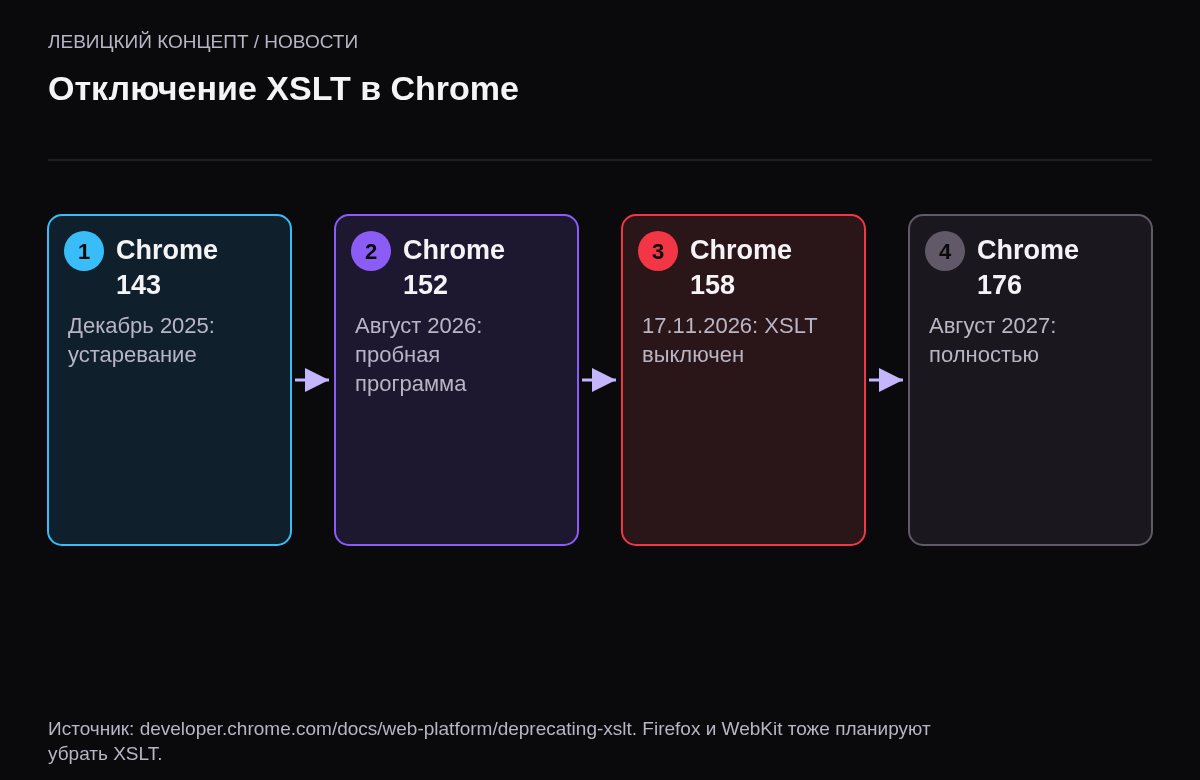
Task: Click the text '17.11.2026: XSLT выключен'
Action: 730,340
